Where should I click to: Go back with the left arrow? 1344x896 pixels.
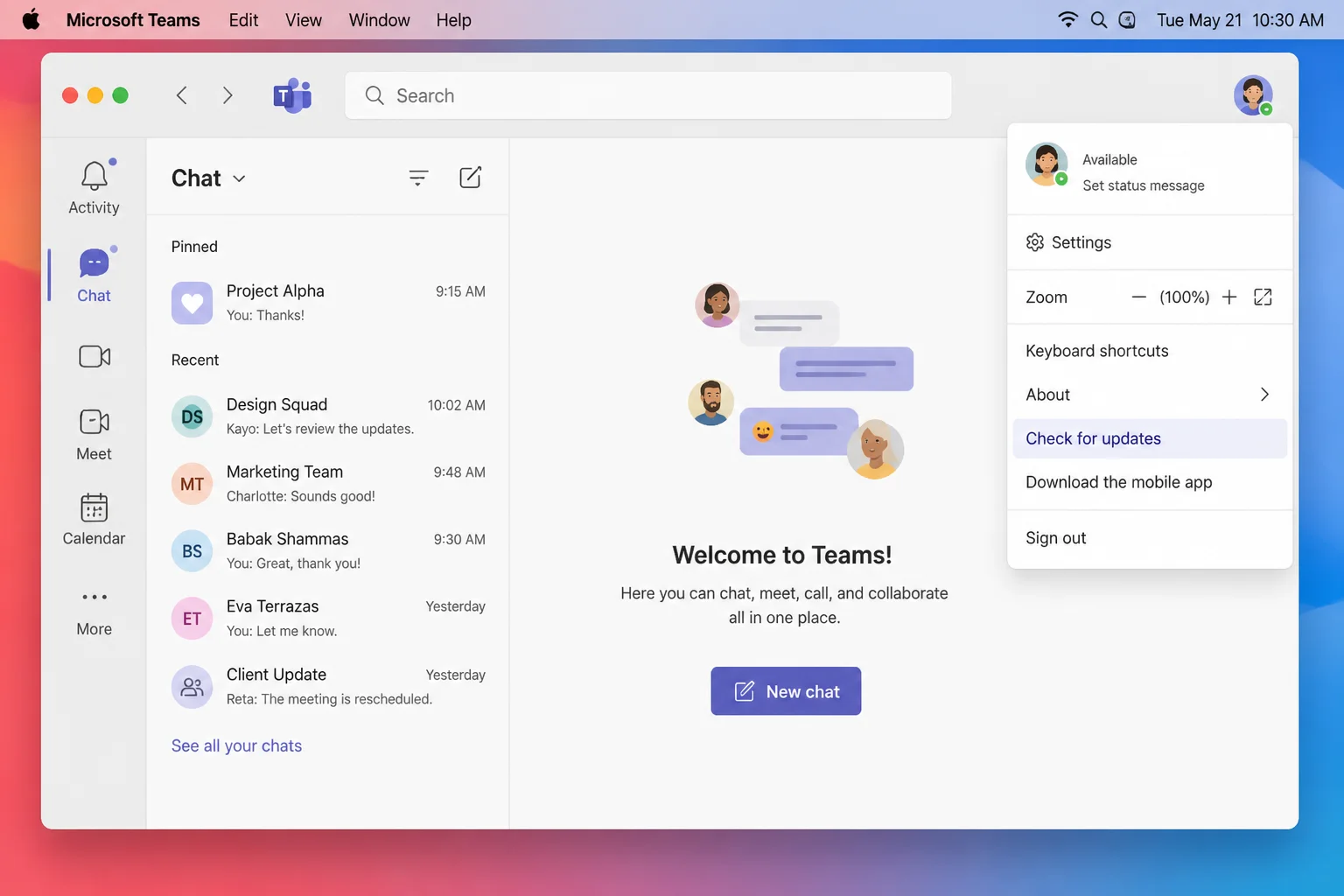[182, 95]
